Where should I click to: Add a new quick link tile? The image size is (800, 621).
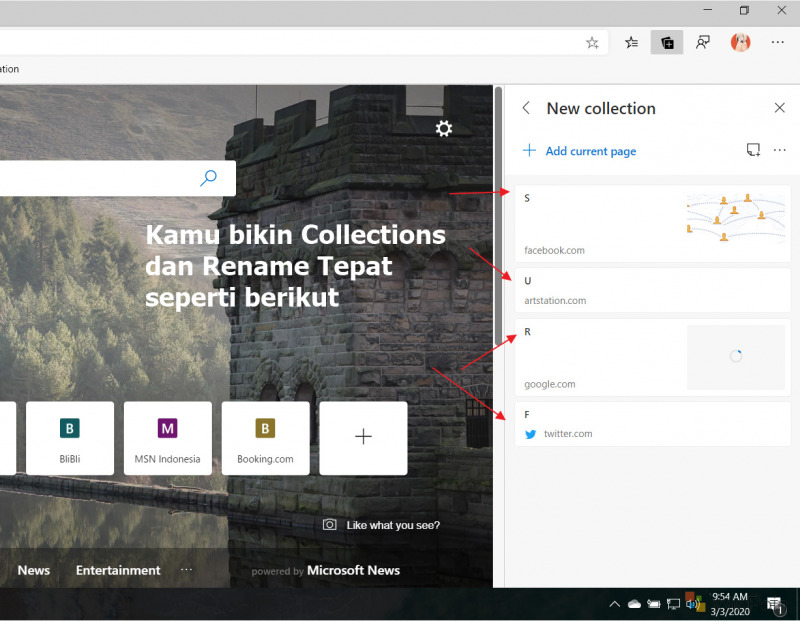click(363, 438)
